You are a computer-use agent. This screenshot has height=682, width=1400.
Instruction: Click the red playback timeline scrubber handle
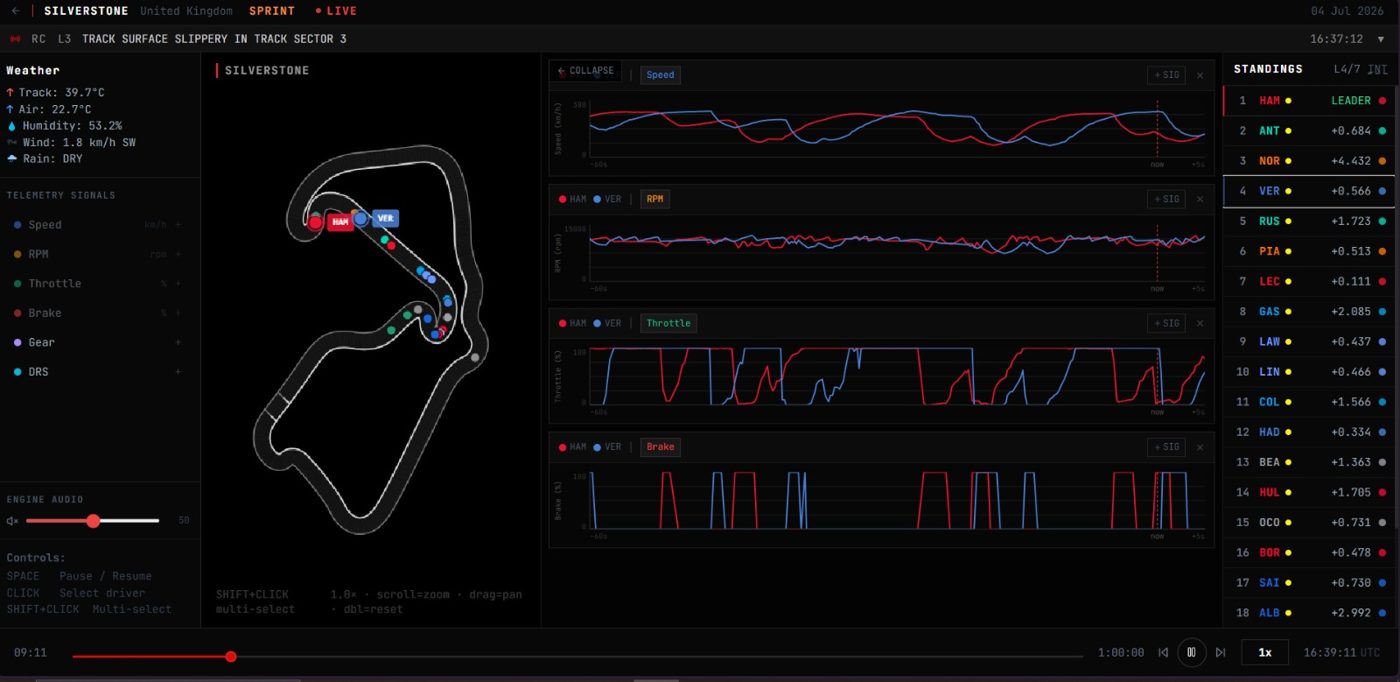coord(231,657)
